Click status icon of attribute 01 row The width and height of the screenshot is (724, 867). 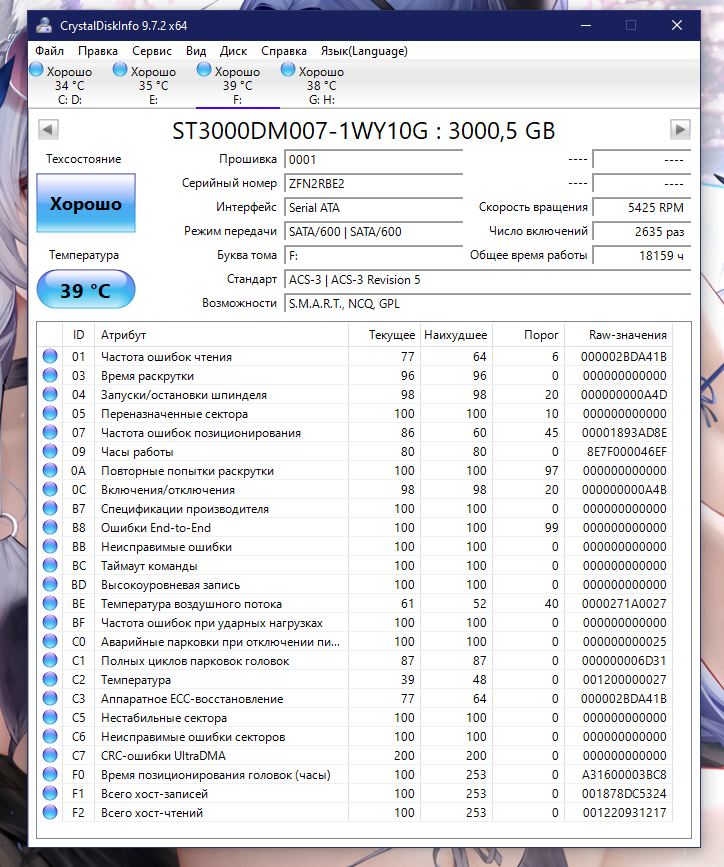(50, 356)
